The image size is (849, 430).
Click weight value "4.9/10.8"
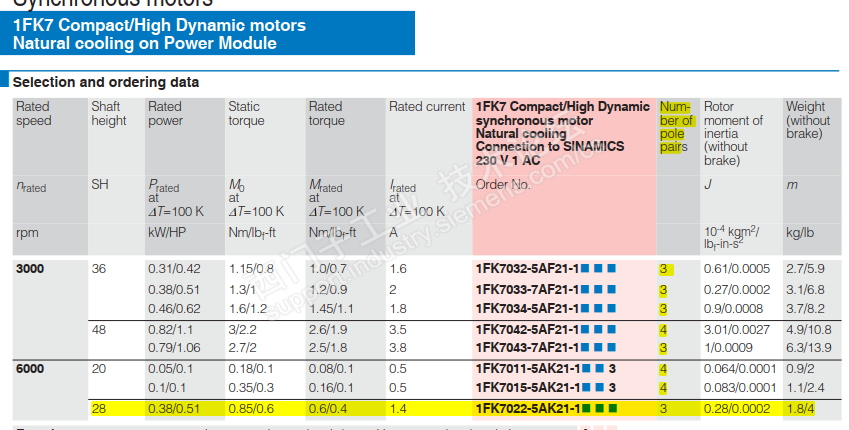pyautogui.click(x=808, y=329)
